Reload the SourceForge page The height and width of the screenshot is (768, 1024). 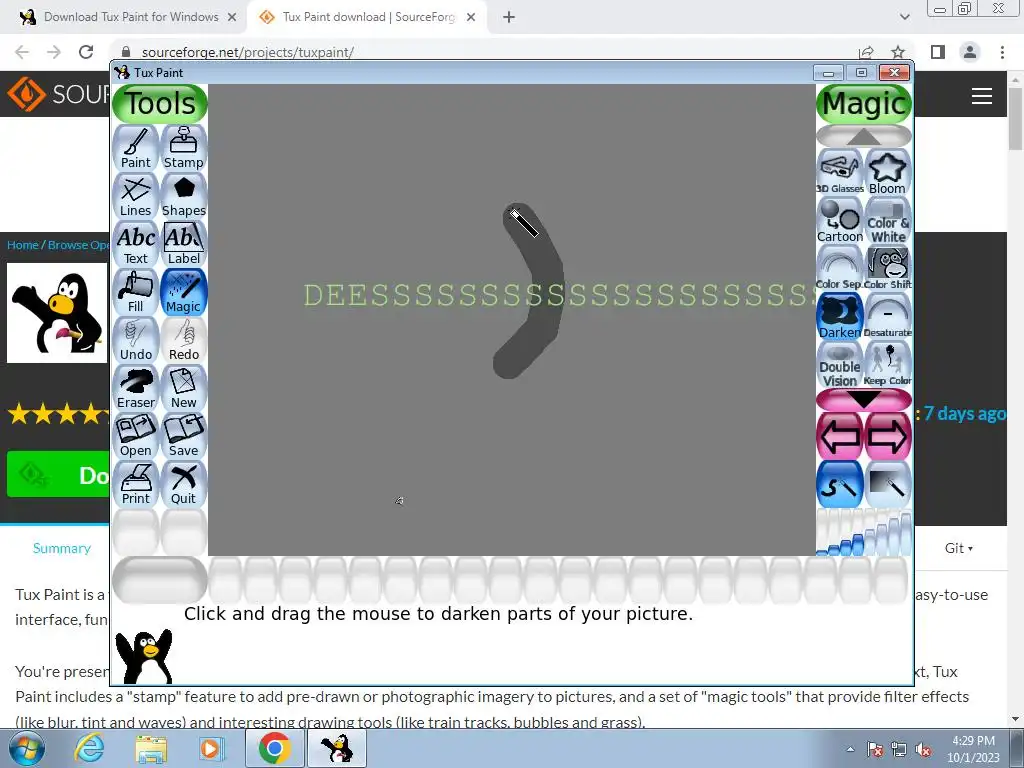pos(86,52)
